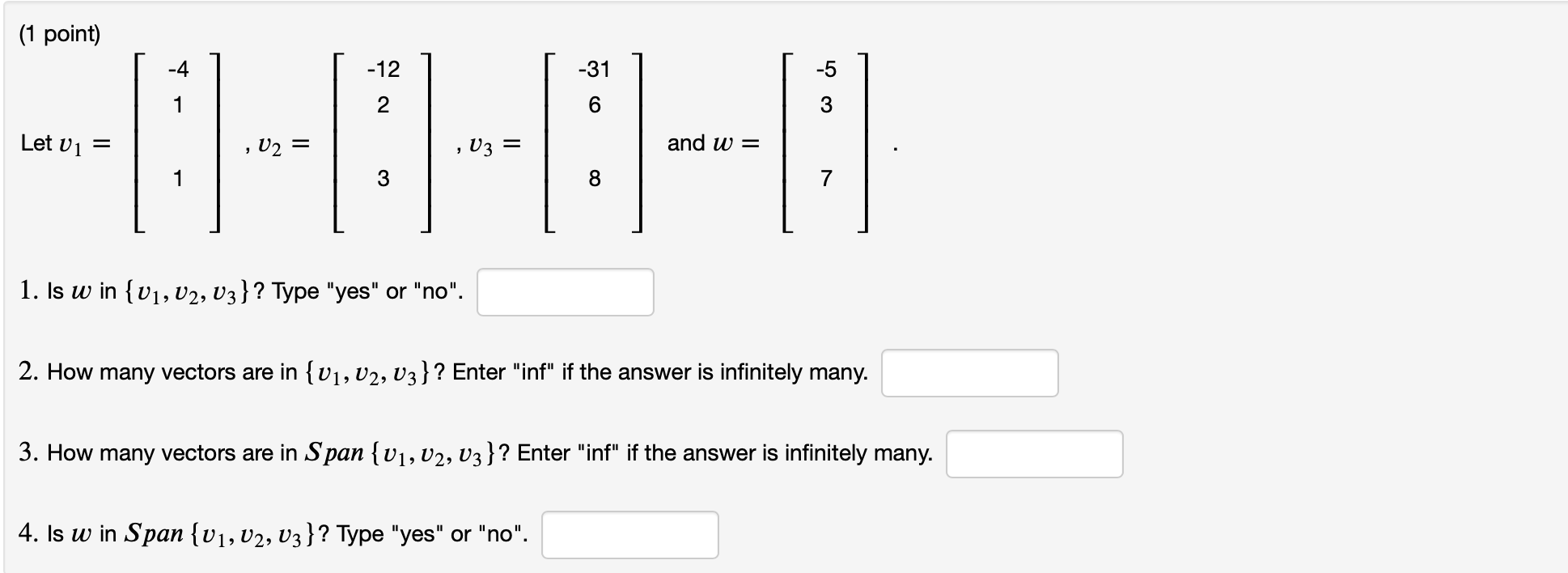Click the text of question 1 about w
Image resolution: width=1568 pixels, height=573 pixels.
(239, 291)
